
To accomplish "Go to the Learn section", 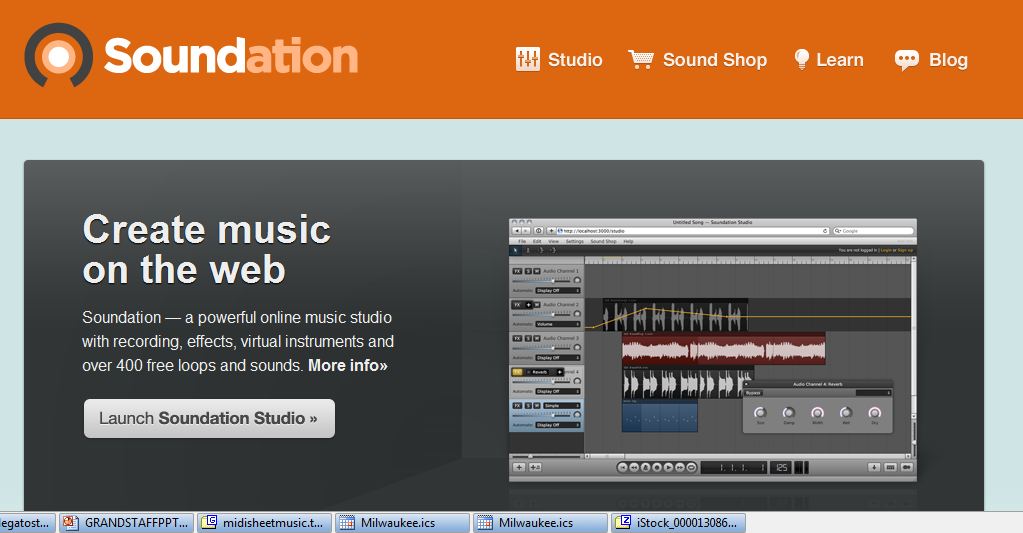I will (x=829, y=59).
